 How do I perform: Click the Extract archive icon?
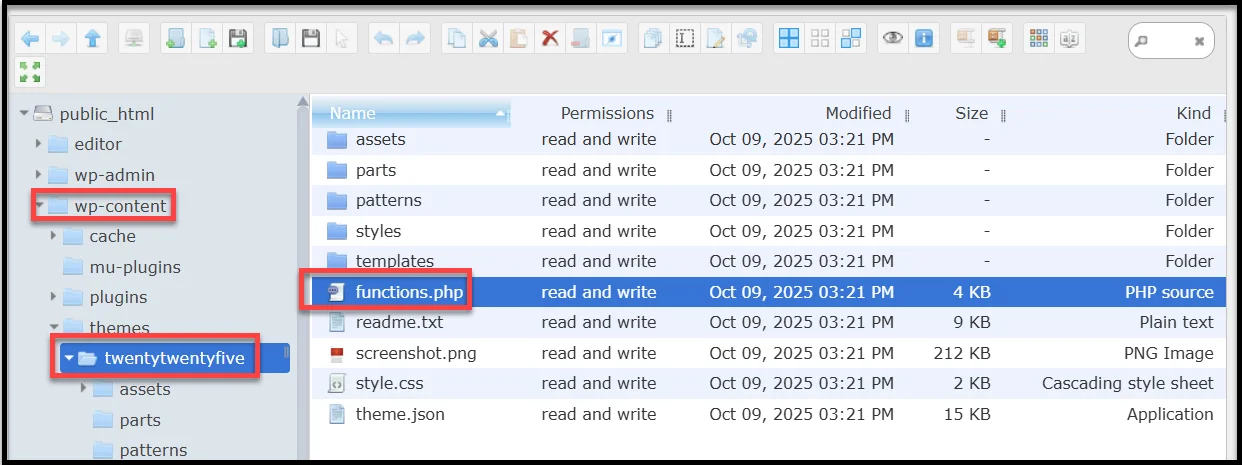[965, 39]
